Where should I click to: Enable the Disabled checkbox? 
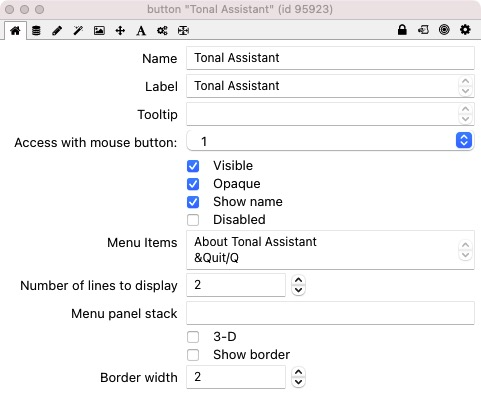pyautogui.click(x=193, y=220)
